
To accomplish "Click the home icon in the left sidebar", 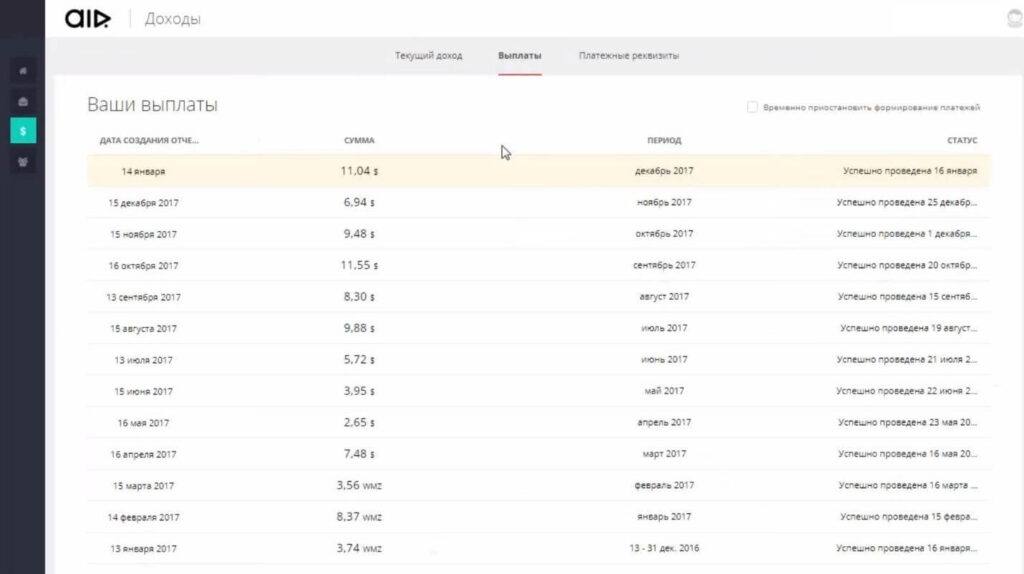I will 22,71.
